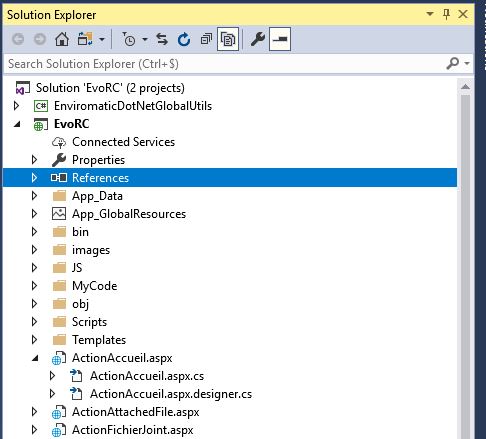Image resolution: width=486 pixels, height=439 pixels.
Task: Open Properties wrench in toolbar
Action: click(x=258, y=39)
